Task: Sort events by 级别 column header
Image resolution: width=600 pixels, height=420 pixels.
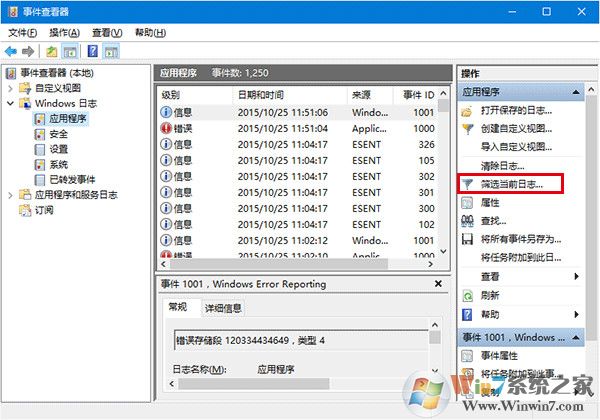Action: (x=194, y=94)
